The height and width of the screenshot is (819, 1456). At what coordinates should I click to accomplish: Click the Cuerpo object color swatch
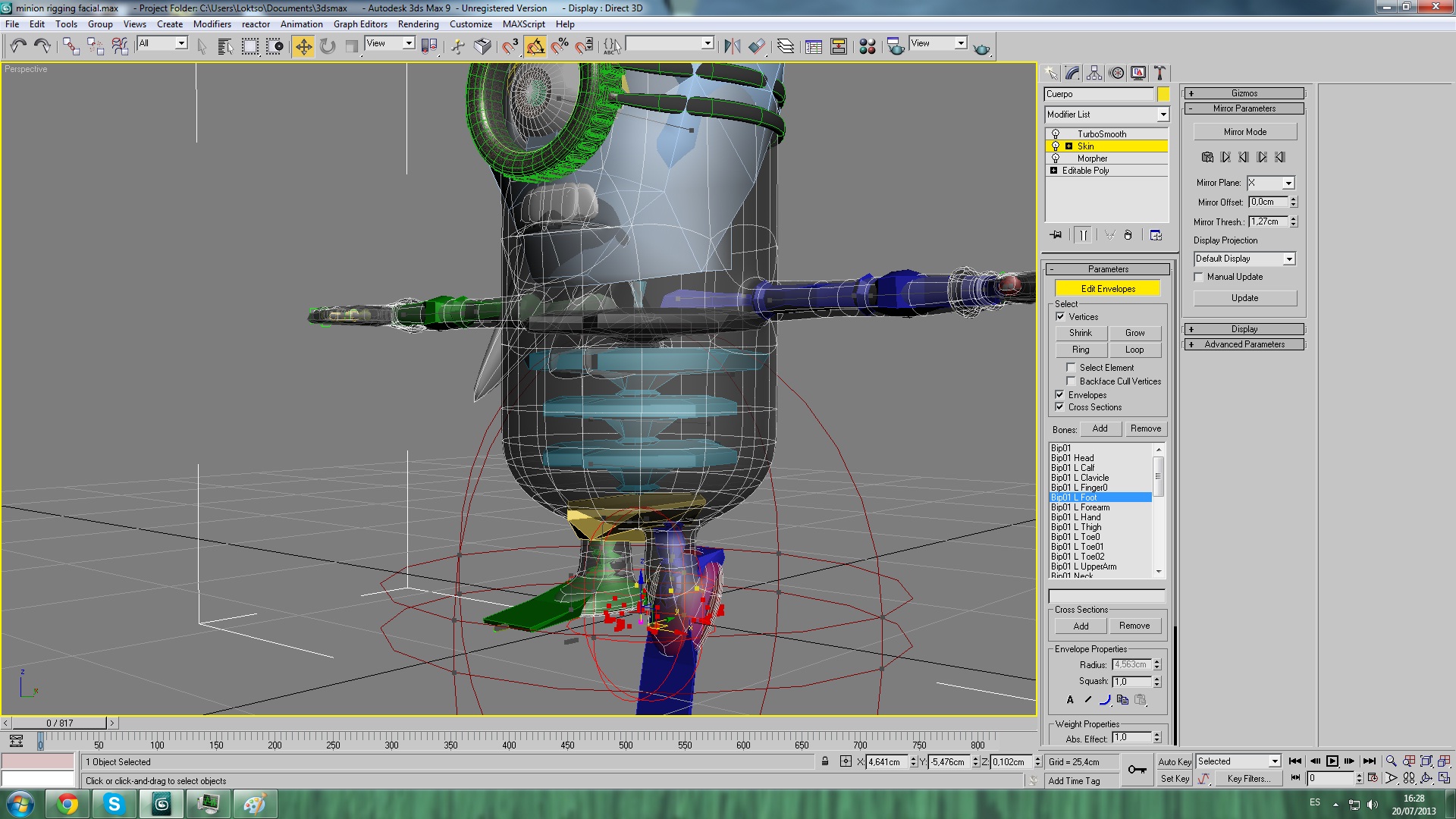pos(1163,94)
